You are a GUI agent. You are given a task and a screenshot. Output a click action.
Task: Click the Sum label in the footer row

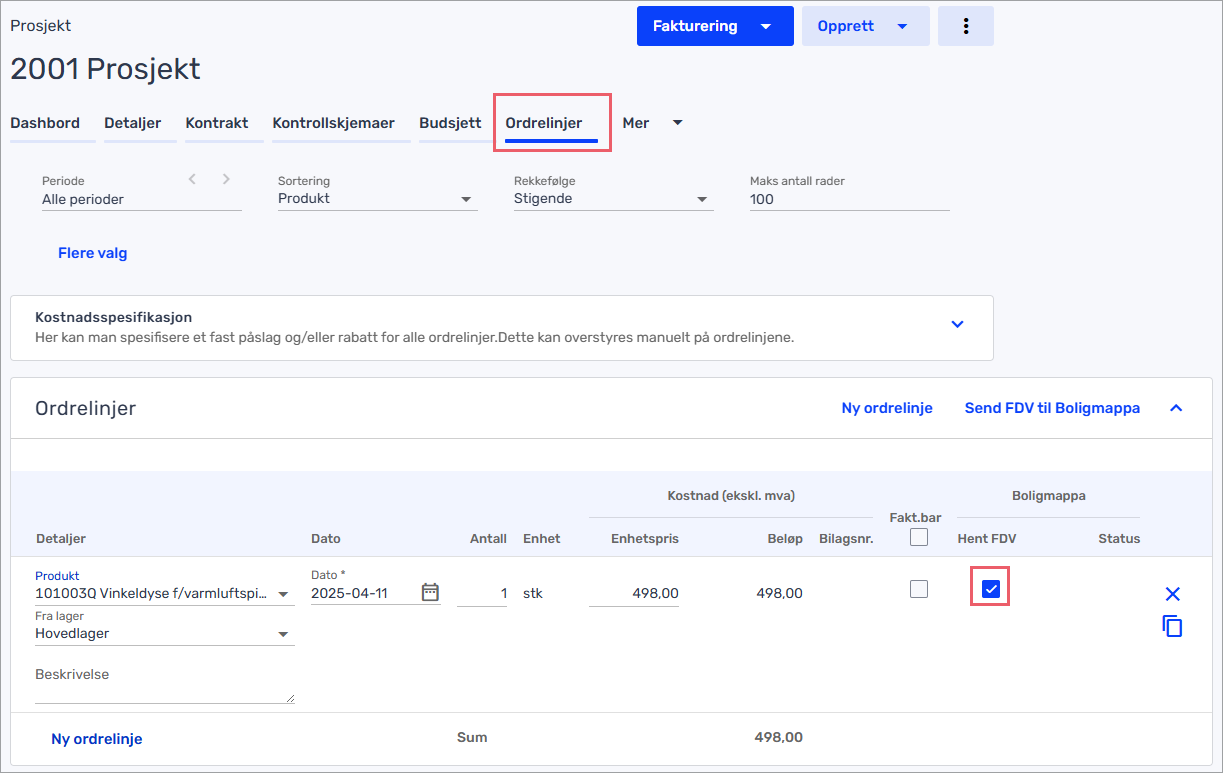472,738
